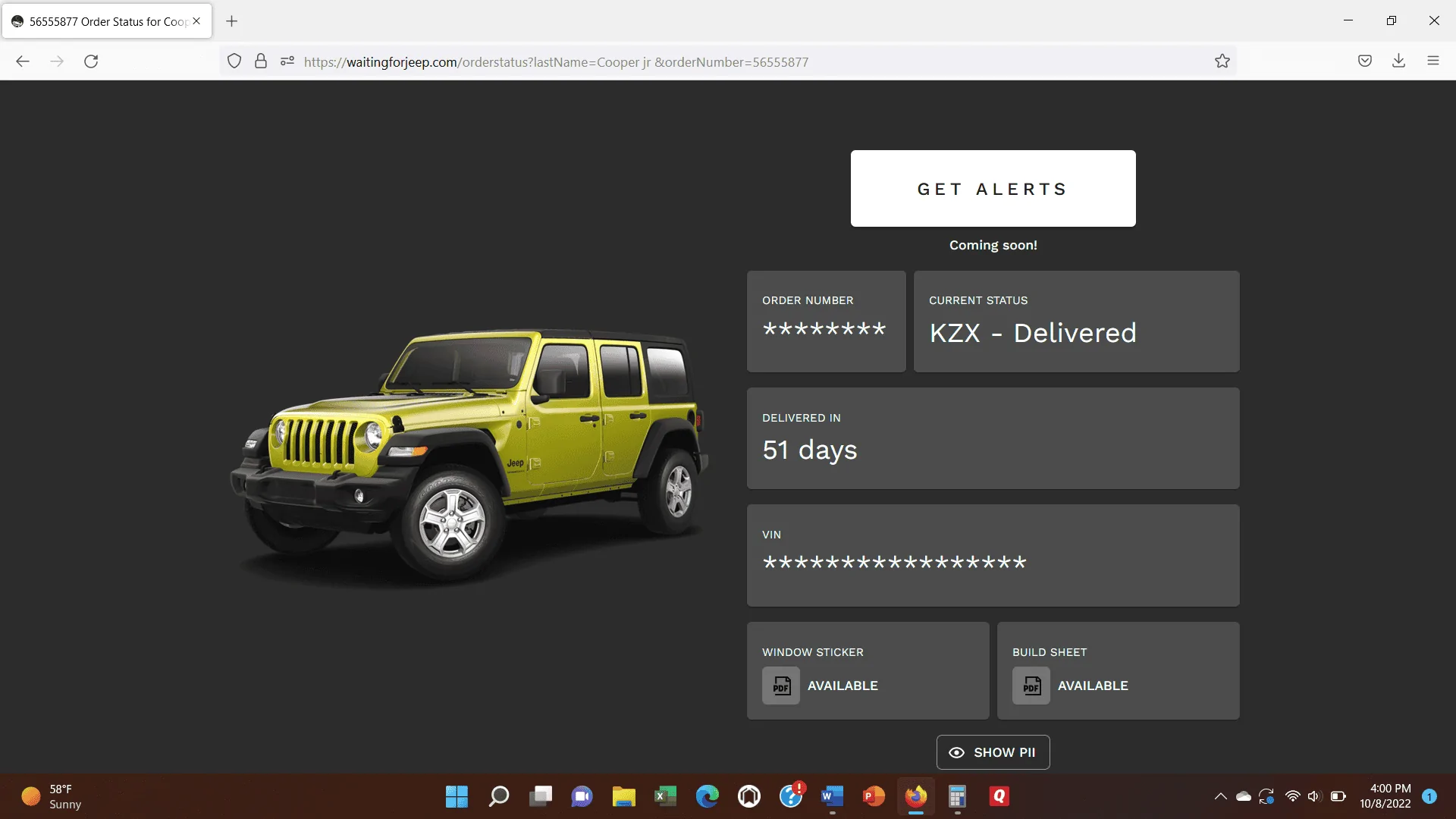
Task: Open the Calculator app in taskbar
Action: 958,796
